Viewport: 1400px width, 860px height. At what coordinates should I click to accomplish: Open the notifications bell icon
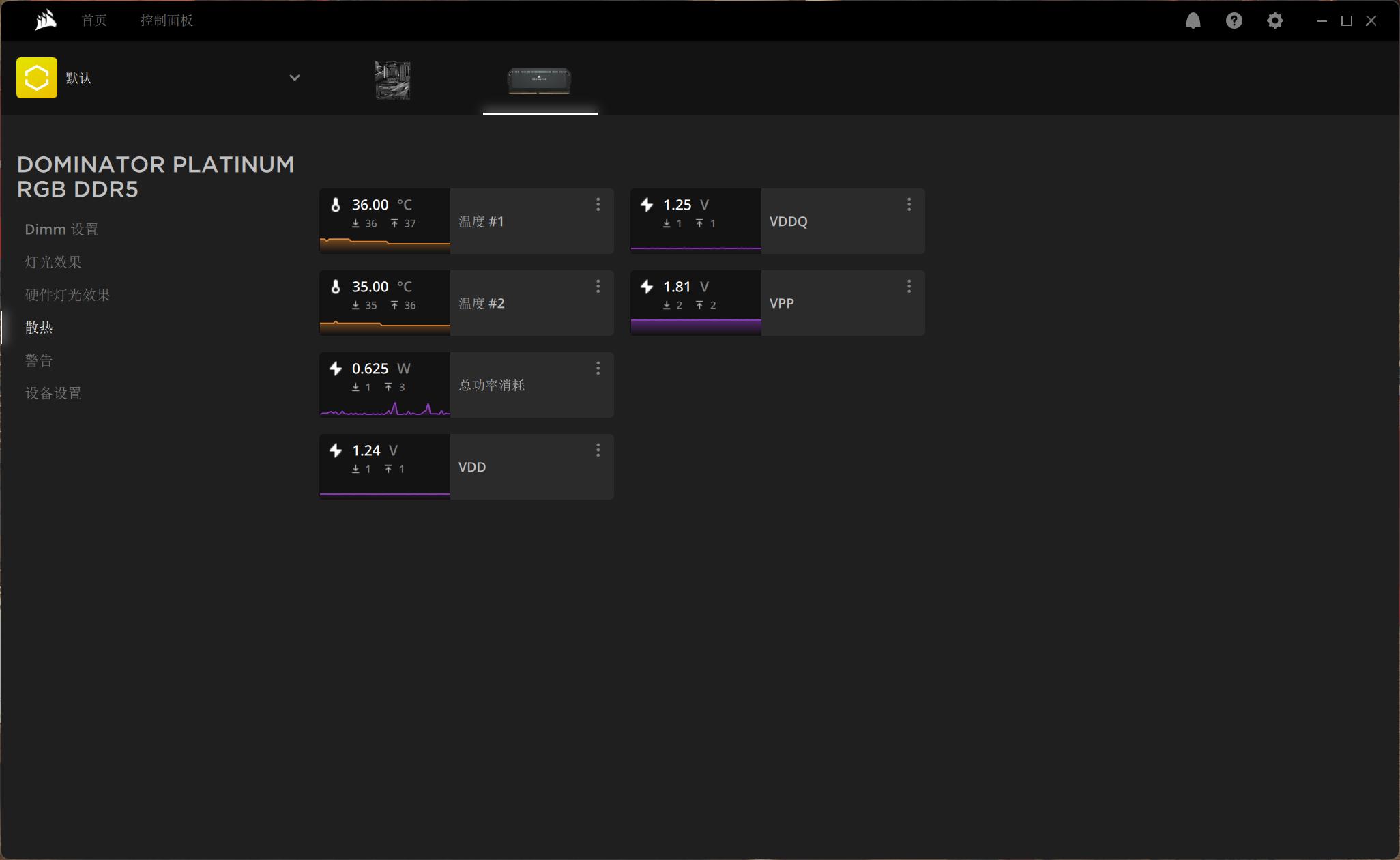(x=1193, y=20)
